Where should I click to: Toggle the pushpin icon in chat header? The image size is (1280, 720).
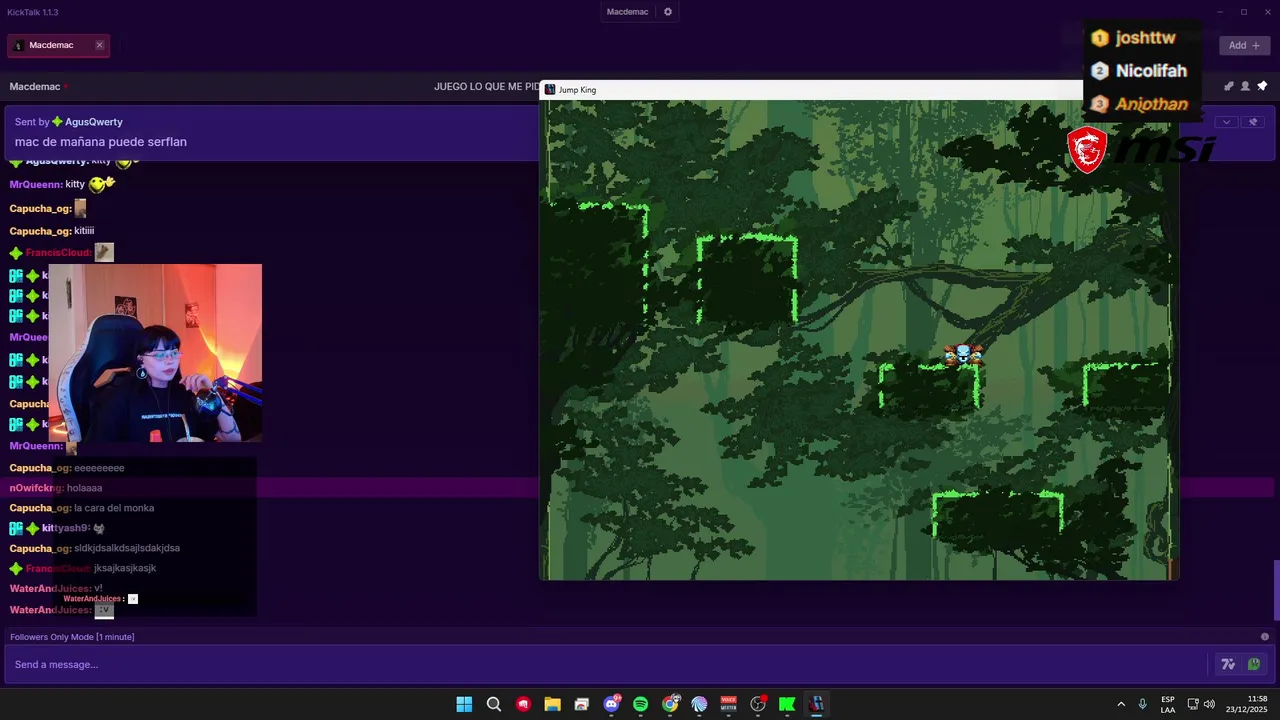[1262, 87]
